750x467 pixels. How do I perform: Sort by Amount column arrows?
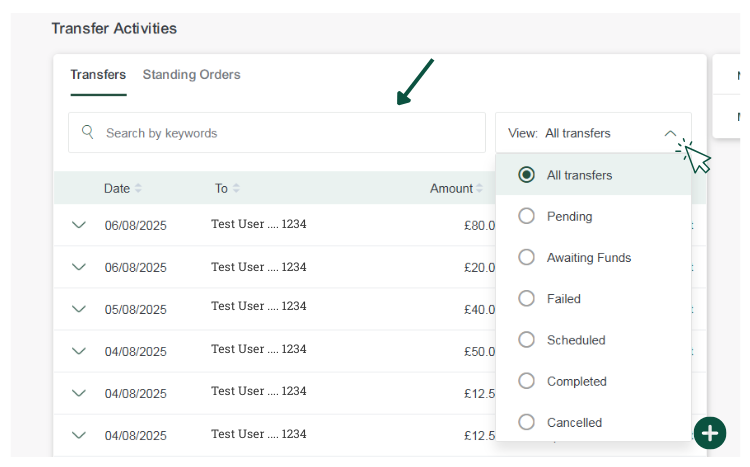[481, 189]
